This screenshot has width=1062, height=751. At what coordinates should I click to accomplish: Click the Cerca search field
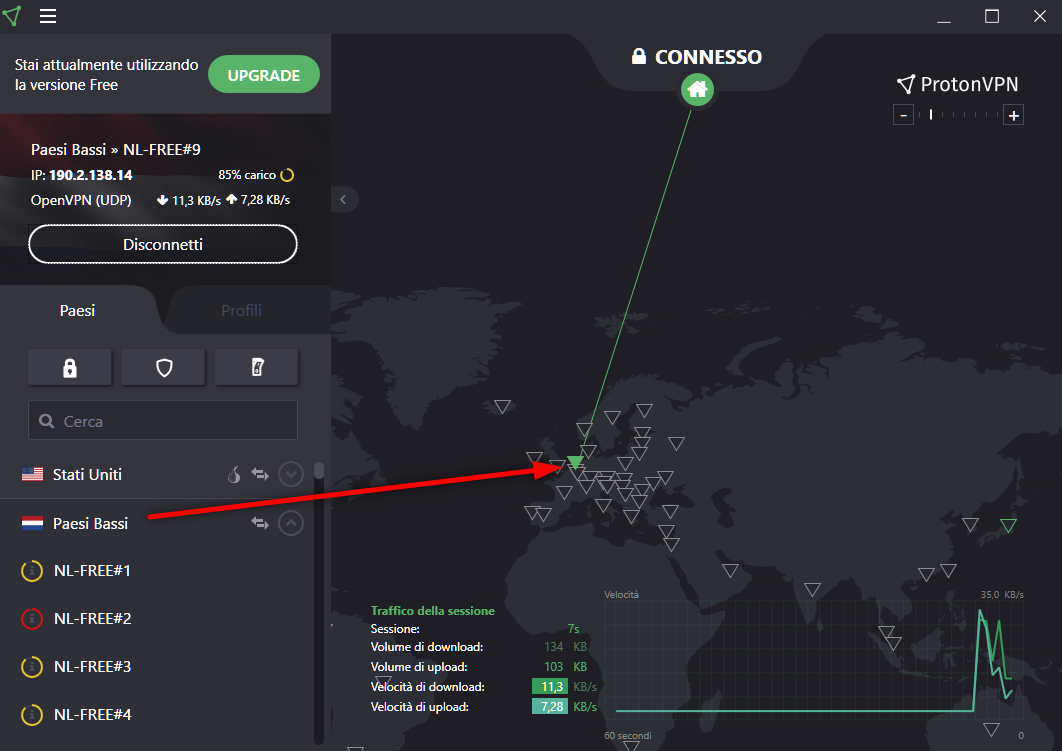tap(163, 421)
